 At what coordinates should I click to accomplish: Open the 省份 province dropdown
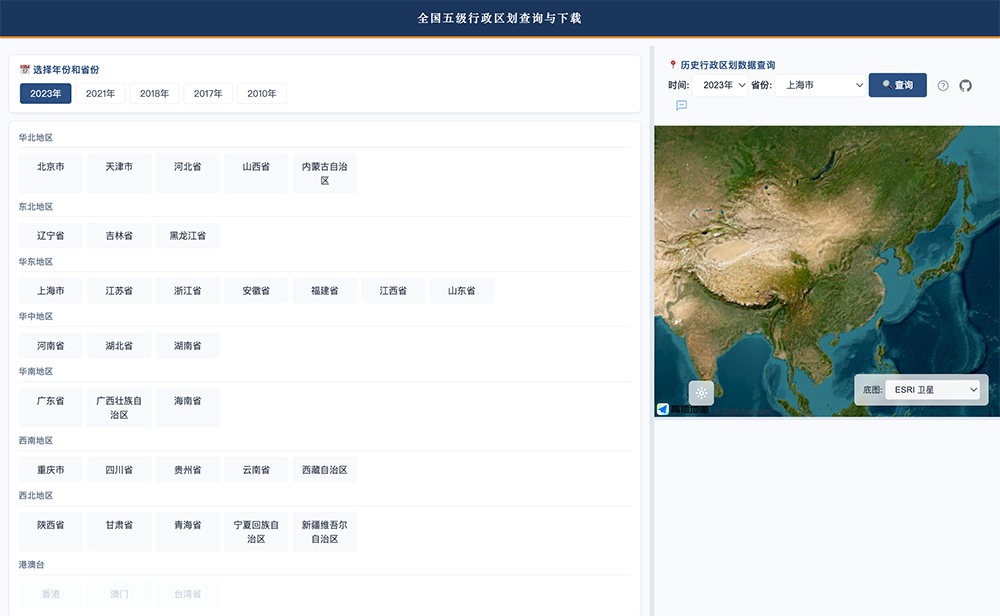coord(820,85)
